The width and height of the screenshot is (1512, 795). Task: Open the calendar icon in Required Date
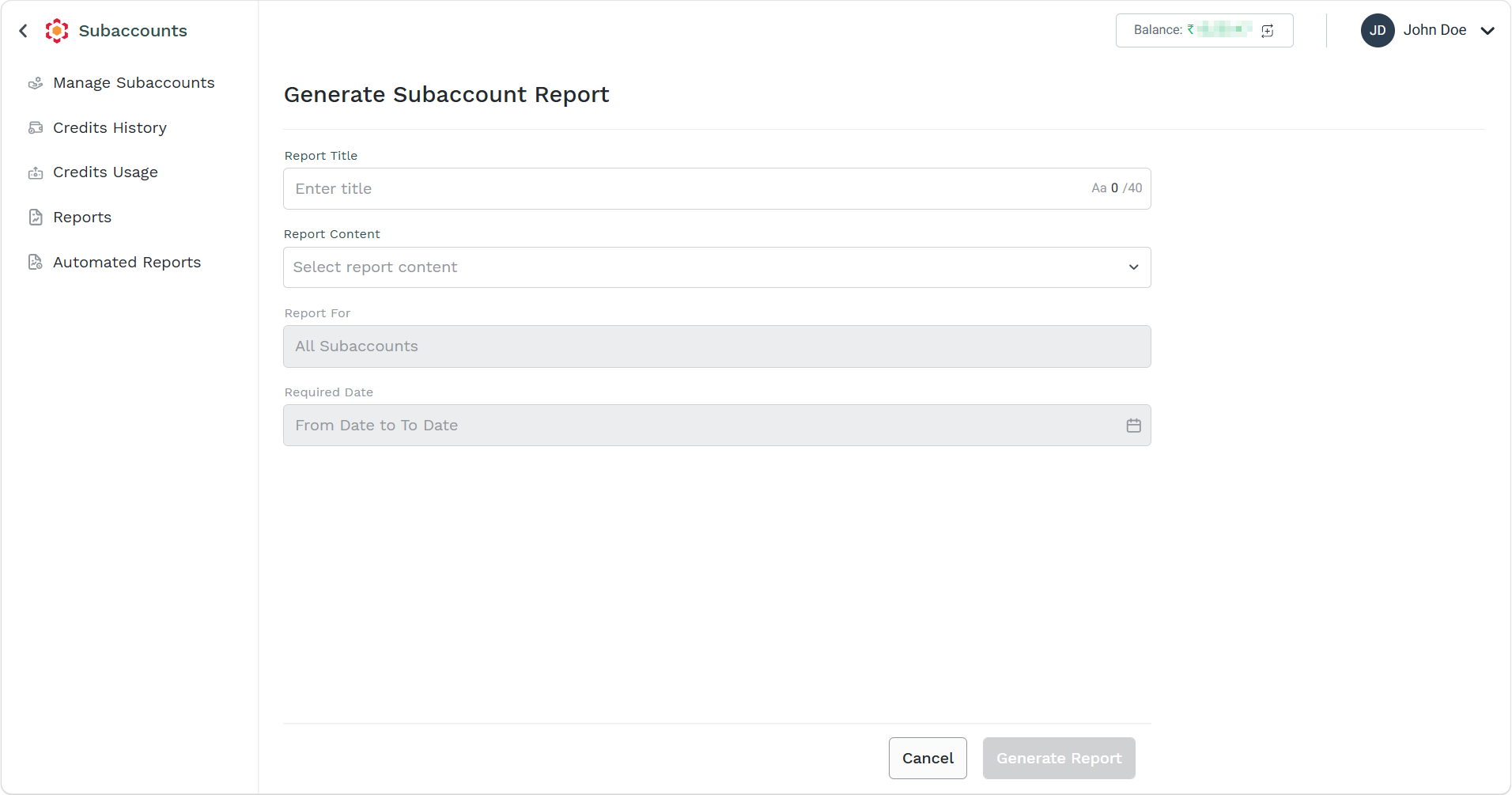point(1133,426)
